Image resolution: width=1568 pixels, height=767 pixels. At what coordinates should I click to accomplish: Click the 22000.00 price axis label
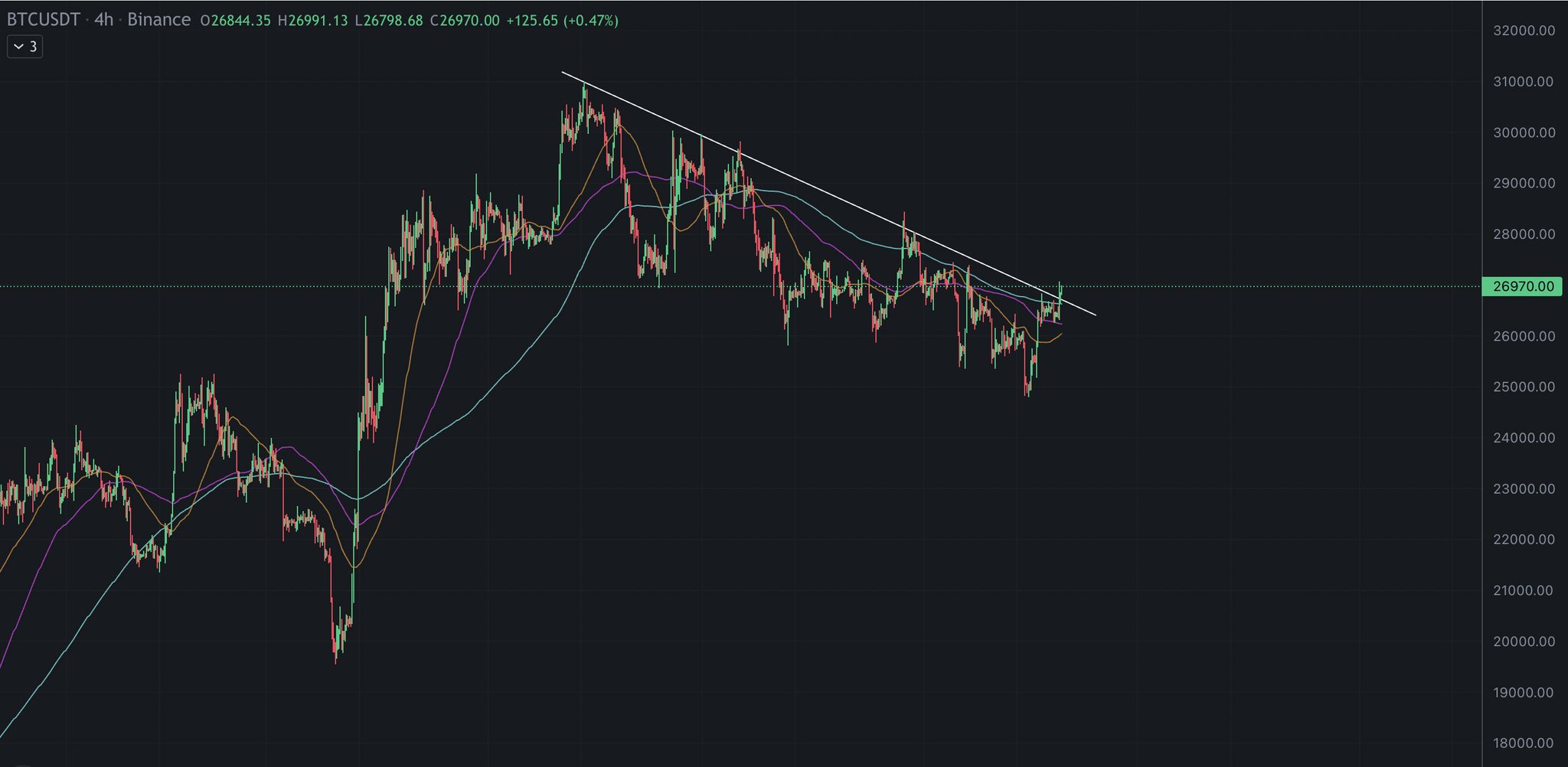pyautogui.click(x=1524, y=539)
